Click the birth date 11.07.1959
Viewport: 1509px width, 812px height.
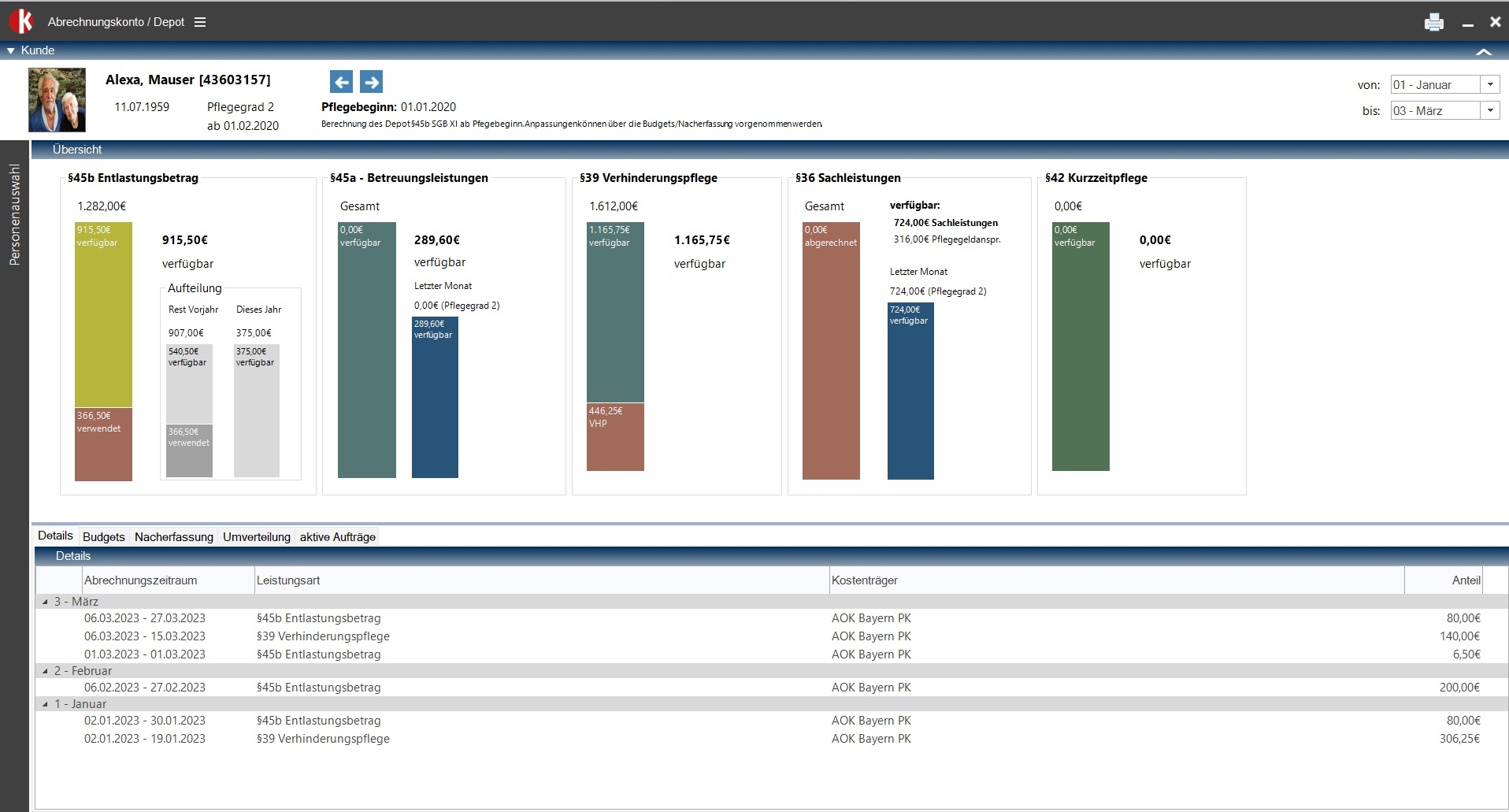pyautogui.click(x=142, y=107)
